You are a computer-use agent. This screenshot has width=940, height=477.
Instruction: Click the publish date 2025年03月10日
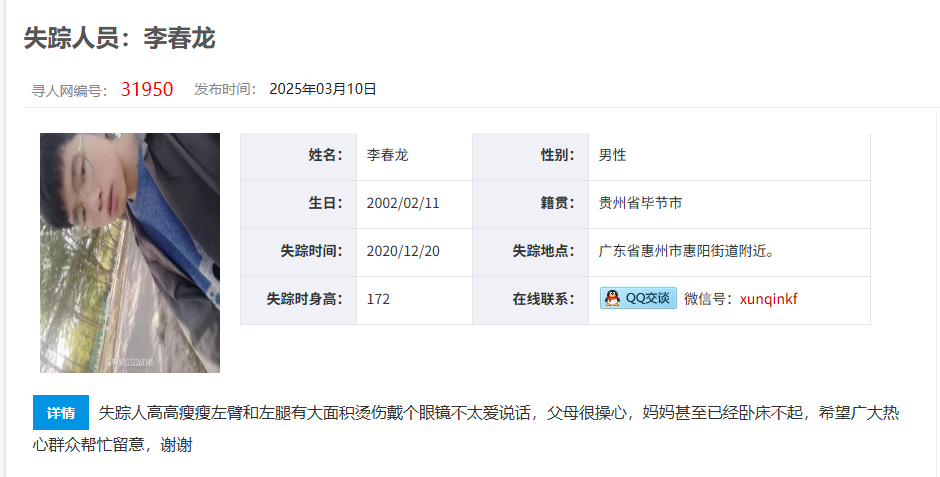click(322, 89)
